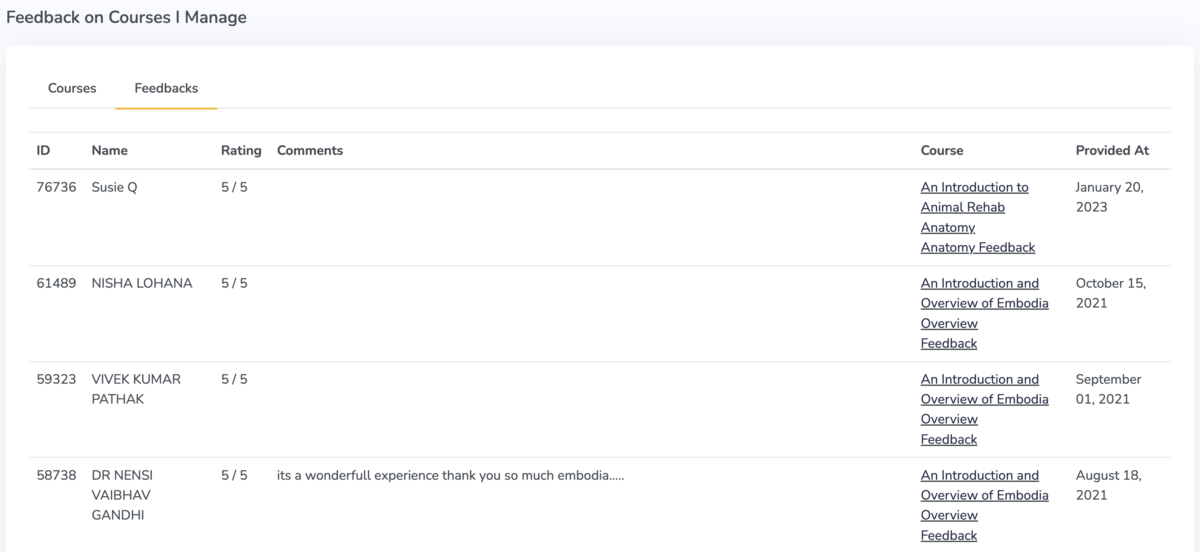Click the name NISHA LOHANA
Viewport: 1200px width, 552px height.
pyautogui.click(x=141, y=283)
